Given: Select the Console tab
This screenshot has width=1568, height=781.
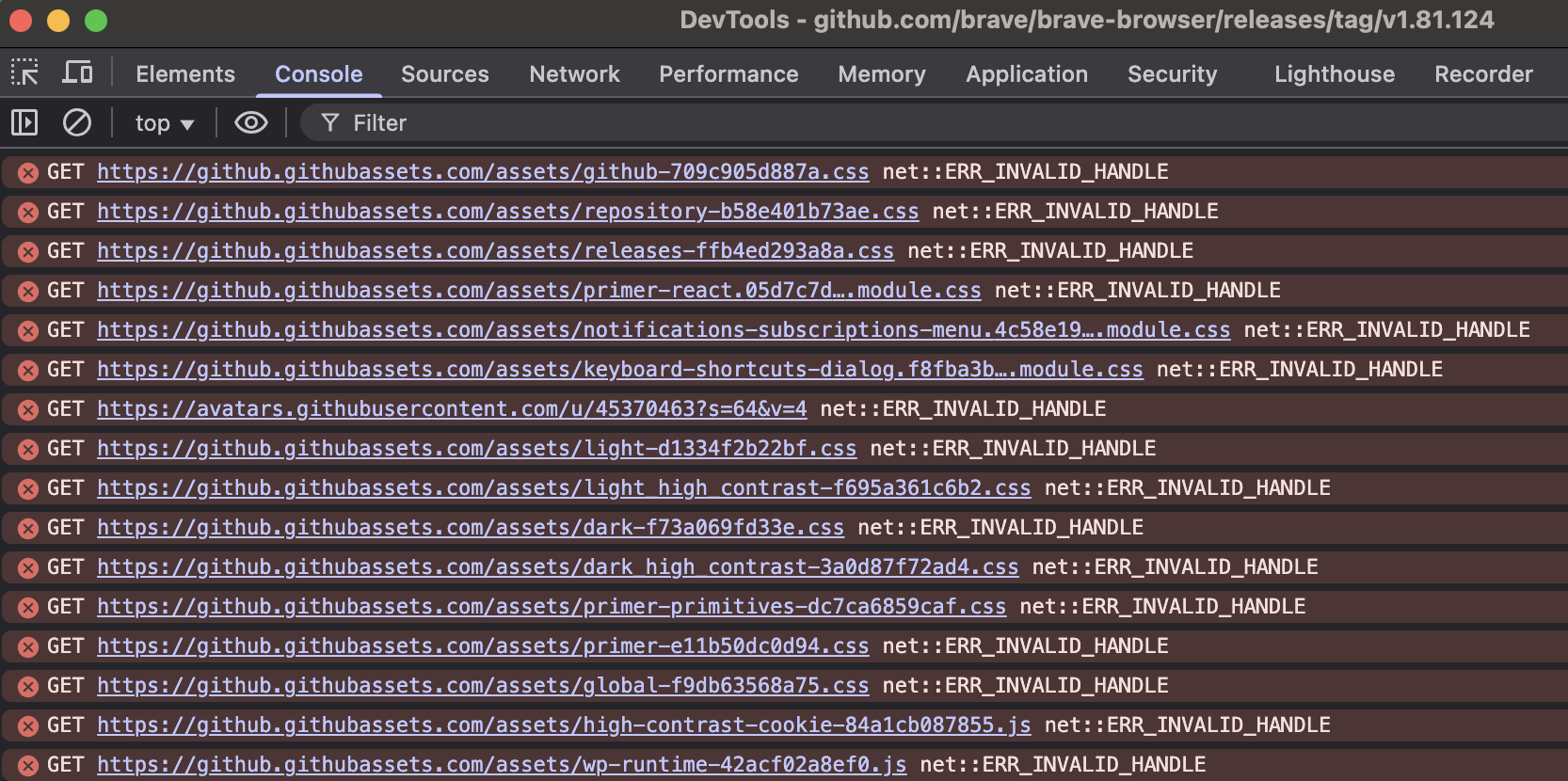Looking at the screenshot, I should (x=319, y=74).
